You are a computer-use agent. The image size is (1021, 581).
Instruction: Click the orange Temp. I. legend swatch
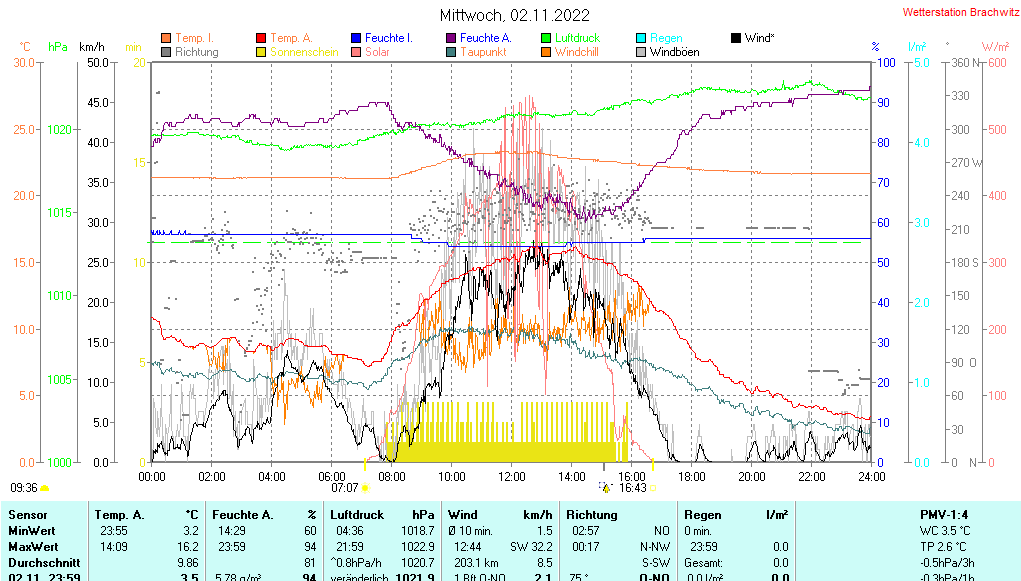pos(166,38)
